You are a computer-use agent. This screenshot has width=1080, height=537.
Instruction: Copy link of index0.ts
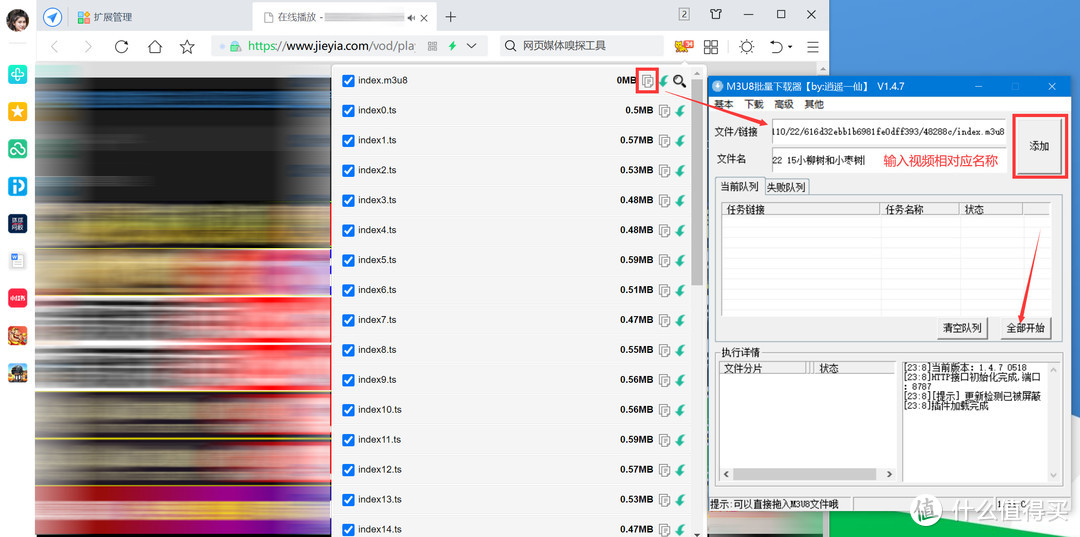[x=664, y=111]
